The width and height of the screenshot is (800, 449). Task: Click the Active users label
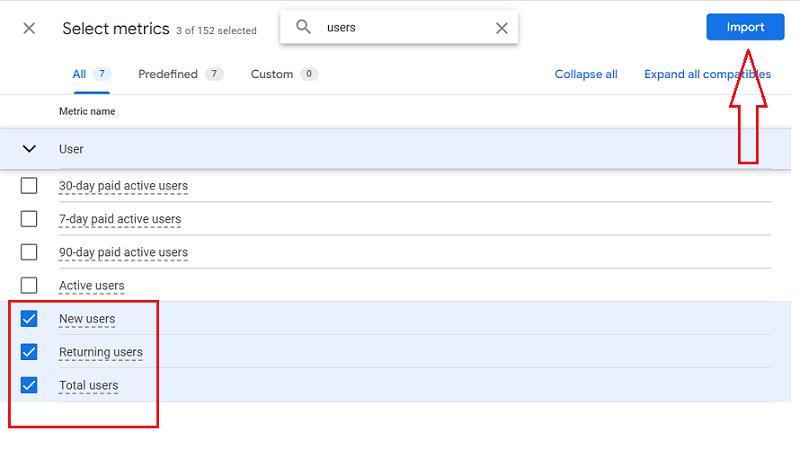92,286
